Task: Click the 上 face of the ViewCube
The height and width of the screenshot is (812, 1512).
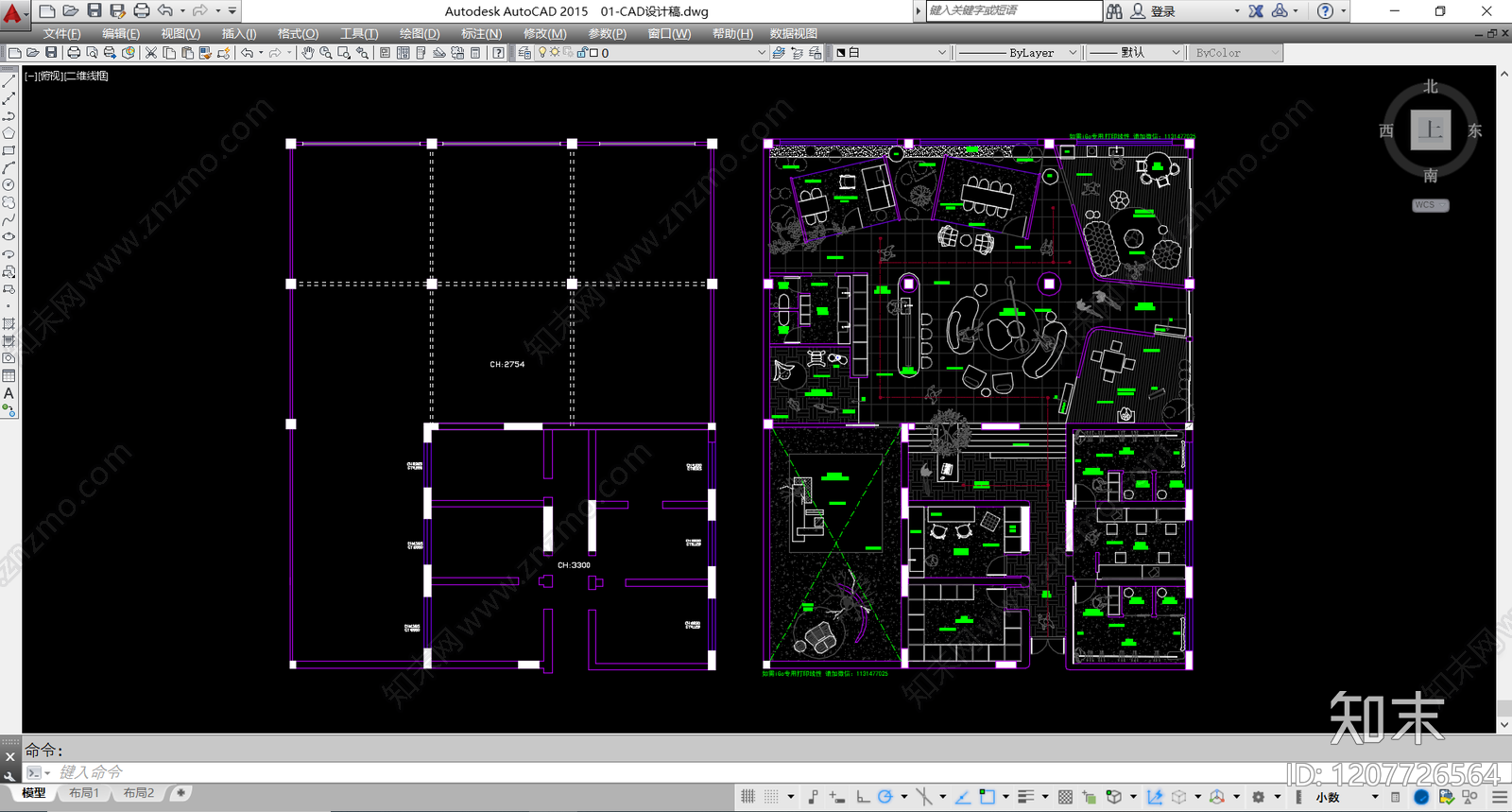Action: click(1431, 130)
